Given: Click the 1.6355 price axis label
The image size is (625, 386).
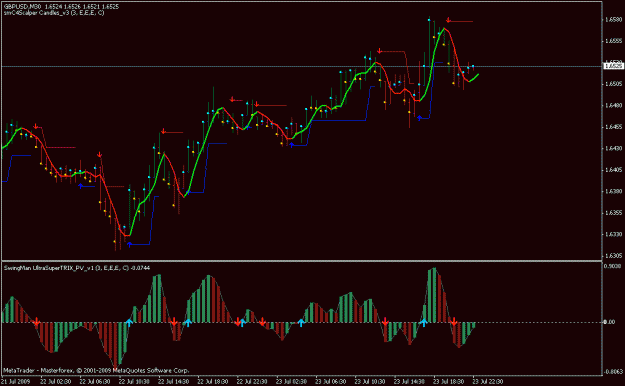Looking at the screenshot, I should (613, 213).
